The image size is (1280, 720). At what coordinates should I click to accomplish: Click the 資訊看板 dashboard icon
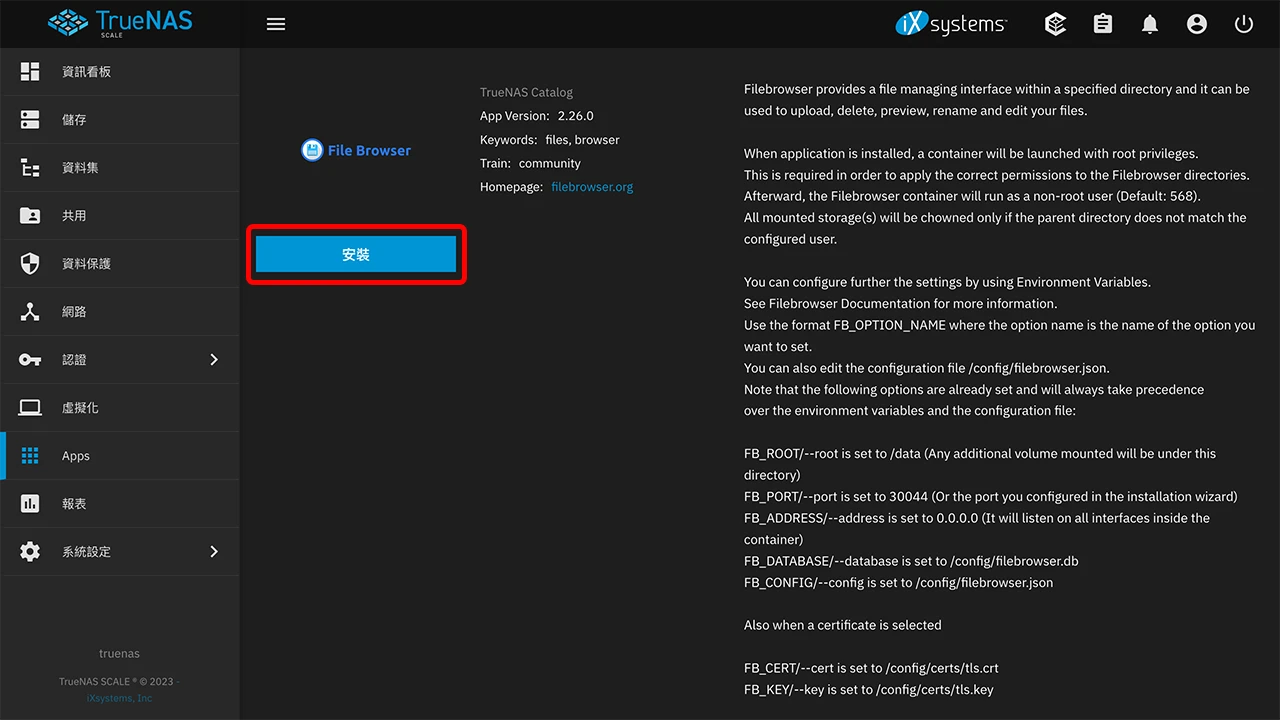(x=30, y=71)
